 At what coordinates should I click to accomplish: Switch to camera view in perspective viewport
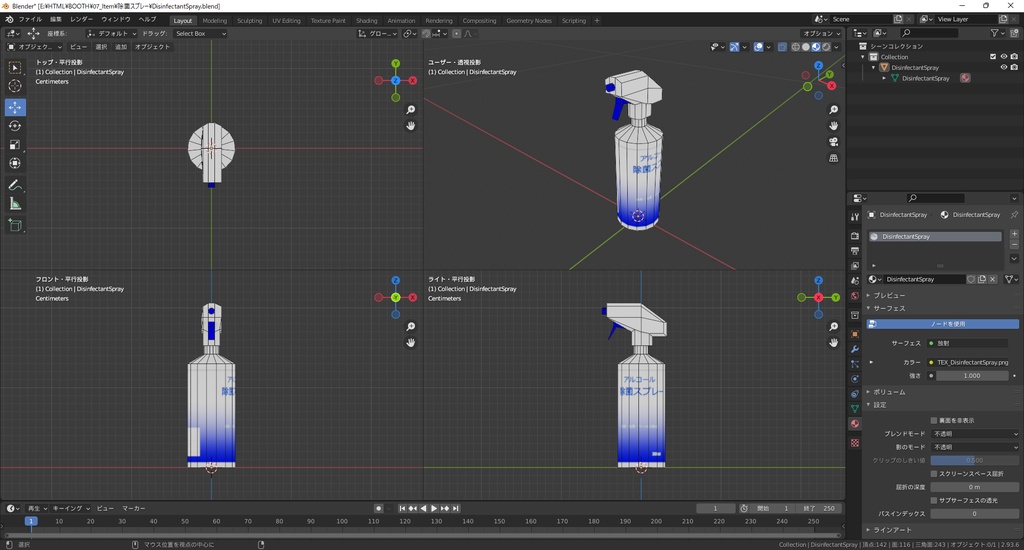pyautogui.click(x=833, y=142)
